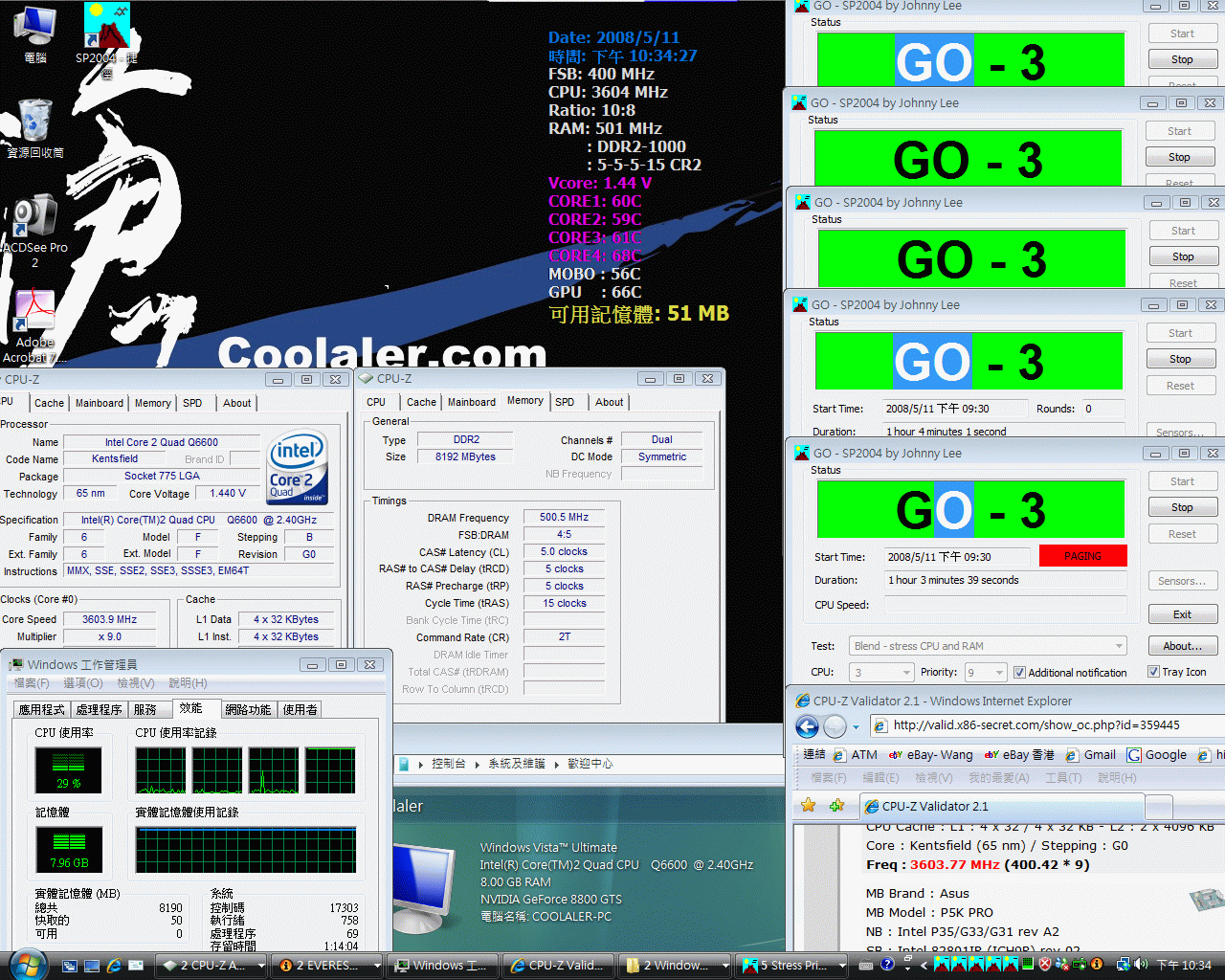Expand the 2 CPU-Z taskbar group
Screen dimensions: 1225x980
[x=259, y=966]
